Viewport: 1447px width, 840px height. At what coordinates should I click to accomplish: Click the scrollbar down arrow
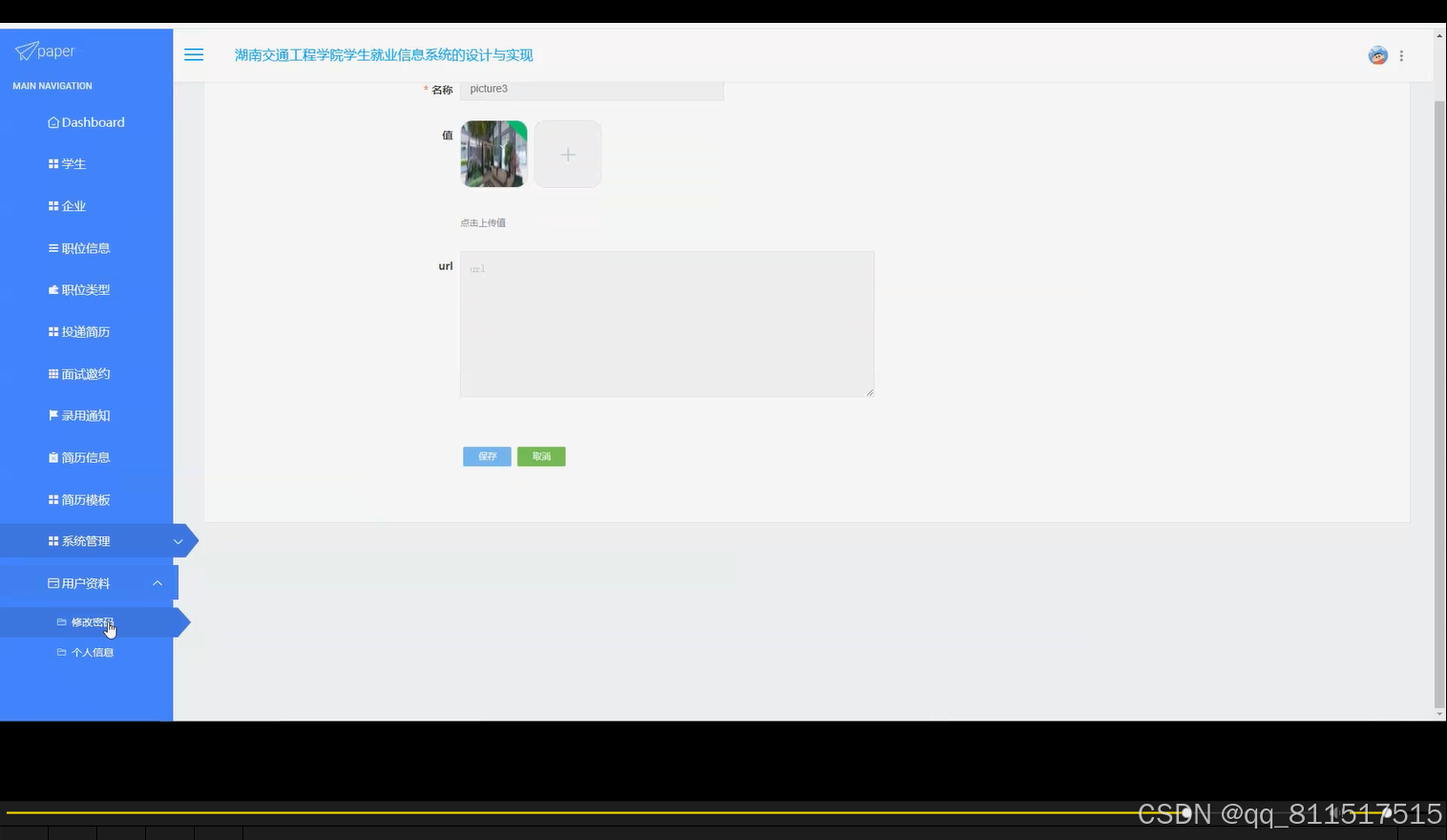click(x=1439, y=714)
